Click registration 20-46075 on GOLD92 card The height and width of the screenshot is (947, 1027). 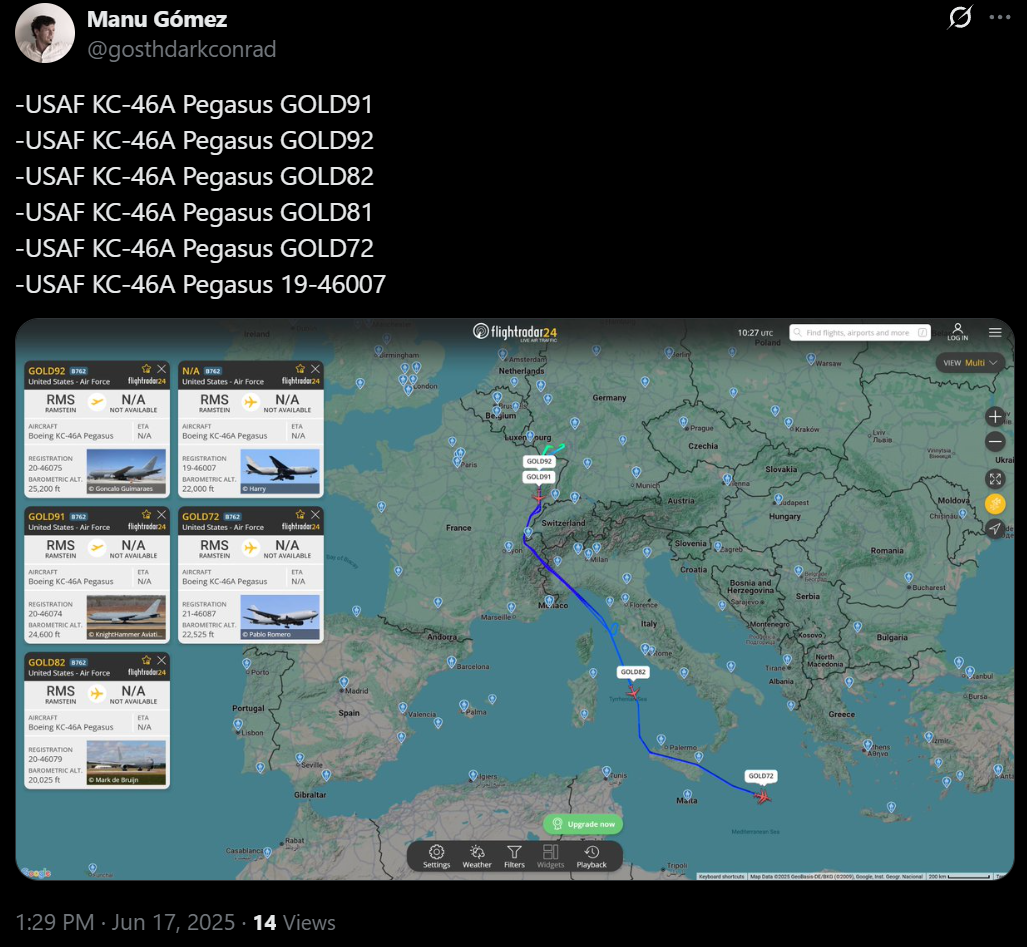point(45,468)
